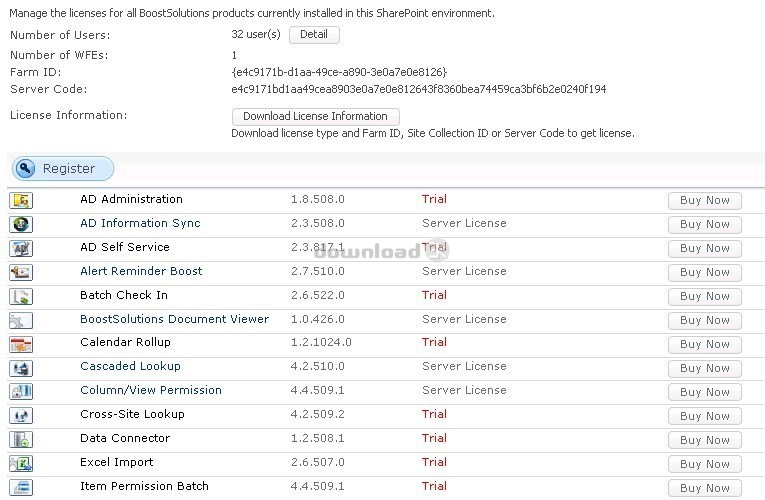Click the AD Administration product icon
Screen dimensions: 765x500
(21, 200)
